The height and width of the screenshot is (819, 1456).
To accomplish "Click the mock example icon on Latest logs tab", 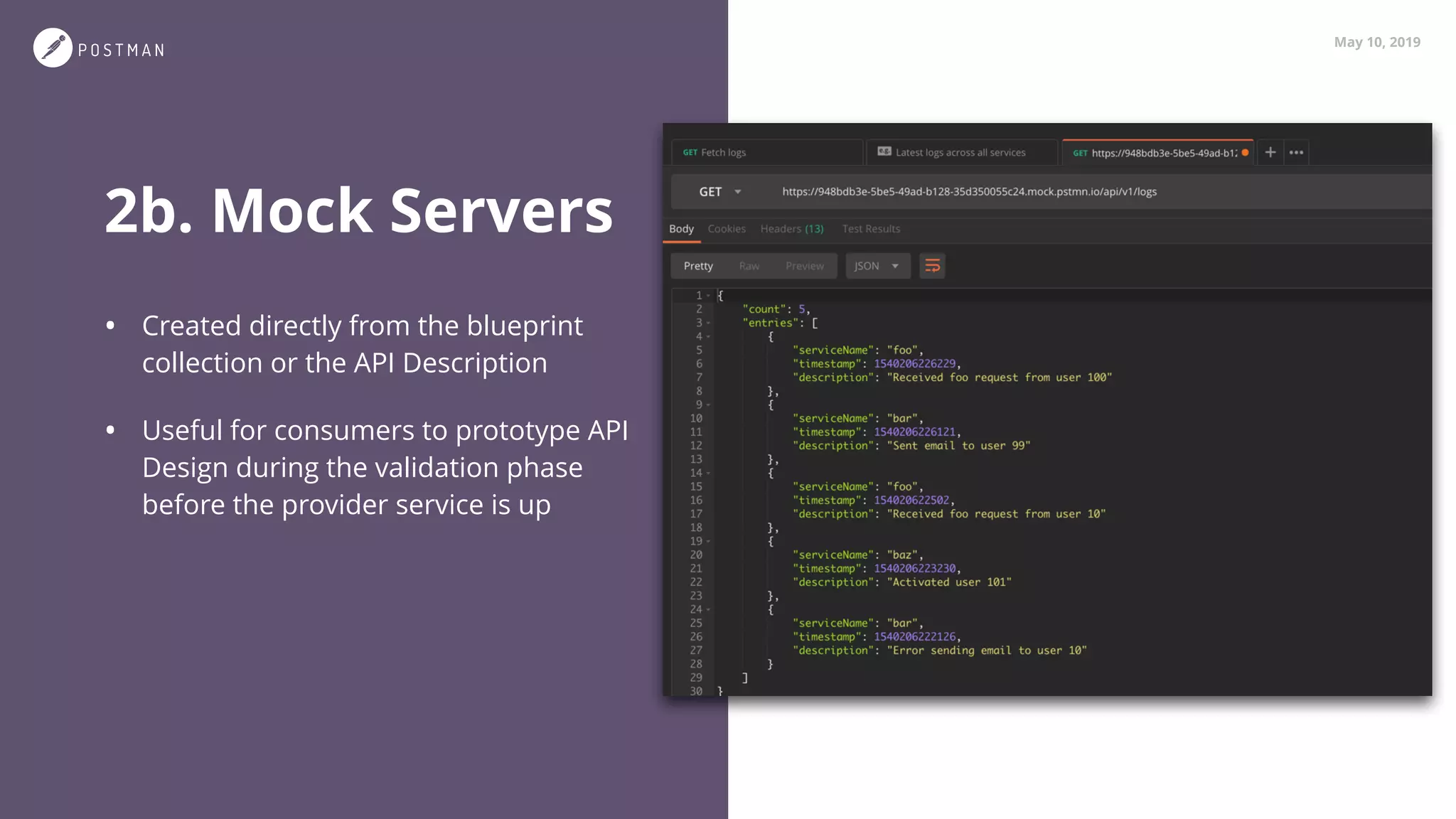I will point(884,151).
